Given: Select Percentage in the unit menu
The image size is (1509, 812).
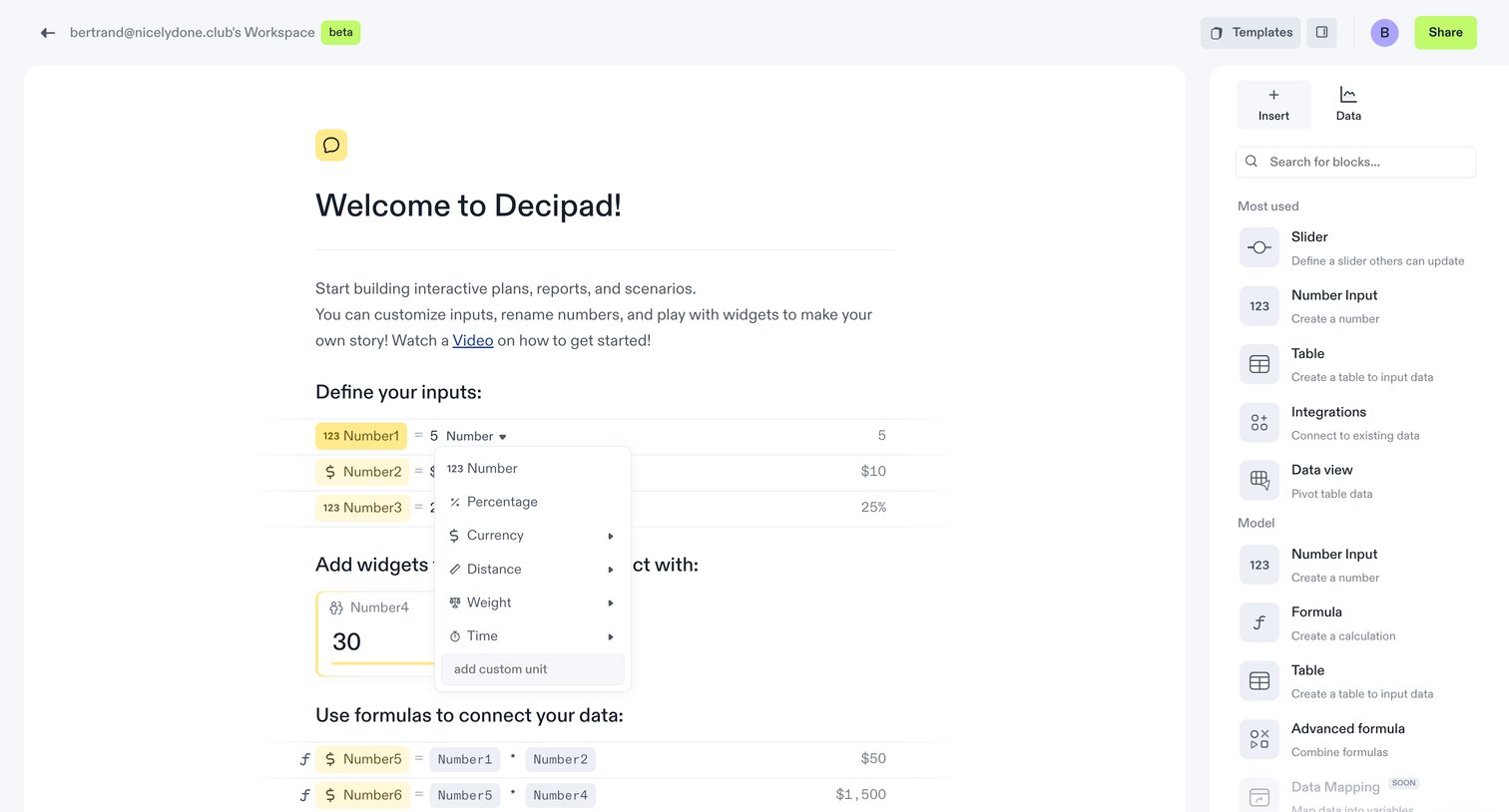Looking at the screenshot, I should [532, 502].
